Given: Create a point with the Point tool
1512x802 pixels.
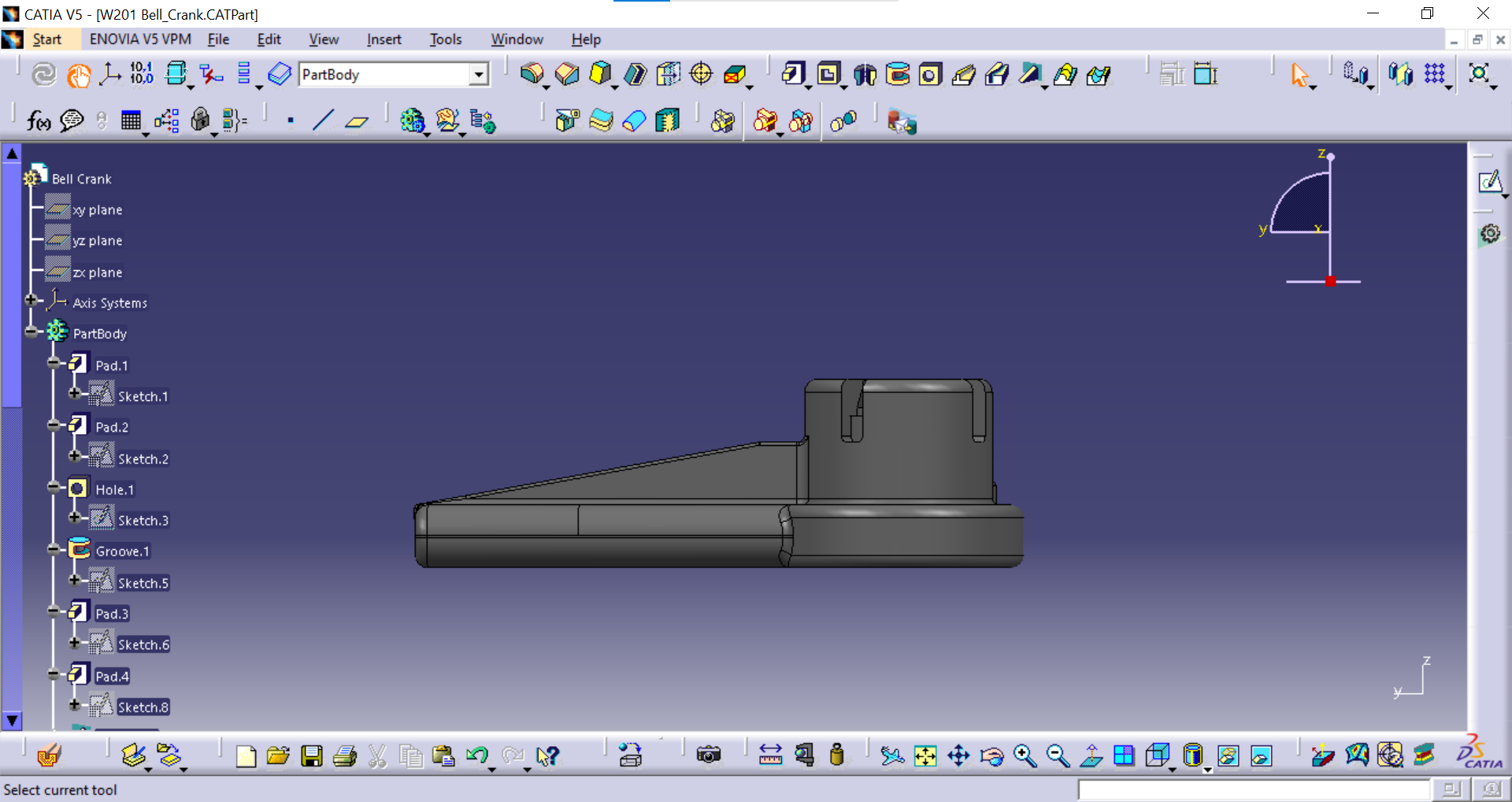Looking at the screenshot, I should click(291, 121).
